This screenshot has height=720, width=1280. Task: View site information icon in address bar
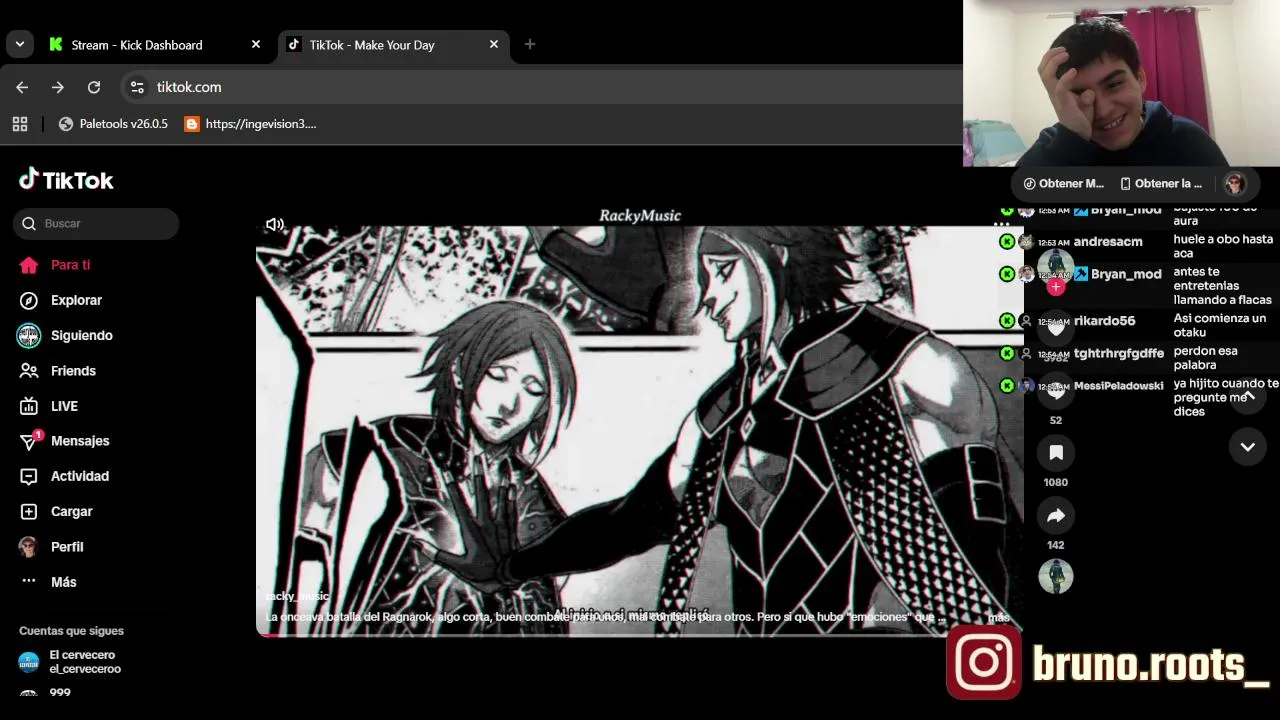pyautogui.click(x=137, y=87)
